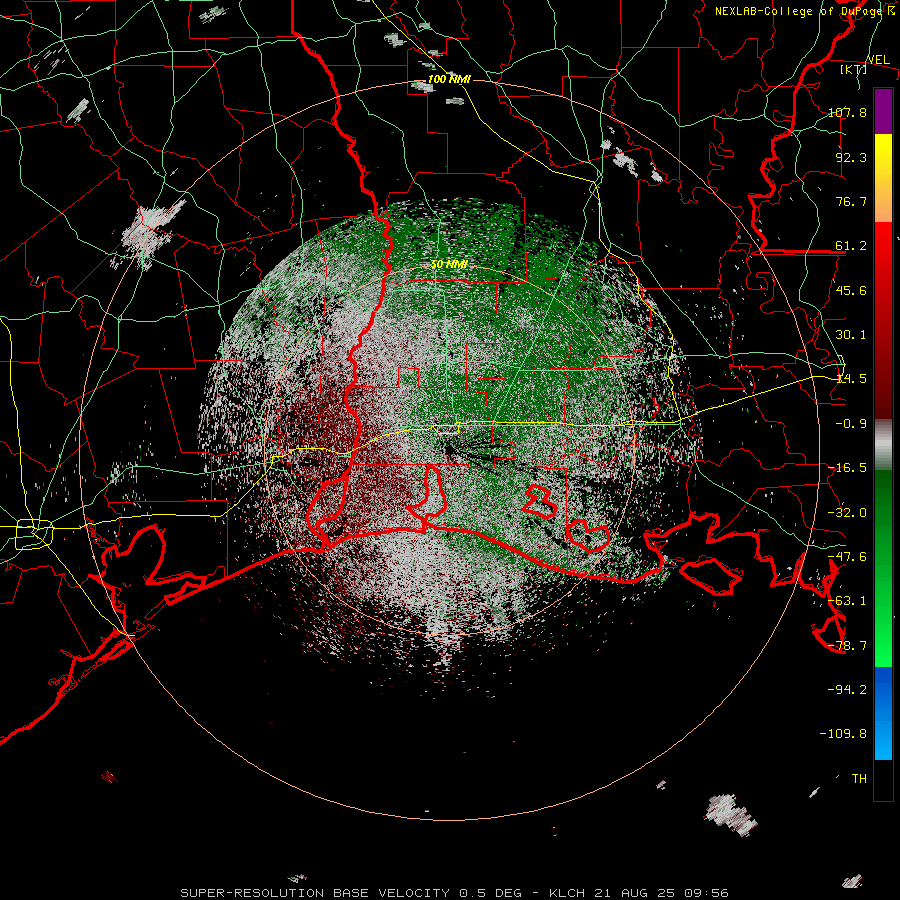Viewport: 900px width, 900px height.
Task: Click the 107.8 scale value
Action: [847, 112]
